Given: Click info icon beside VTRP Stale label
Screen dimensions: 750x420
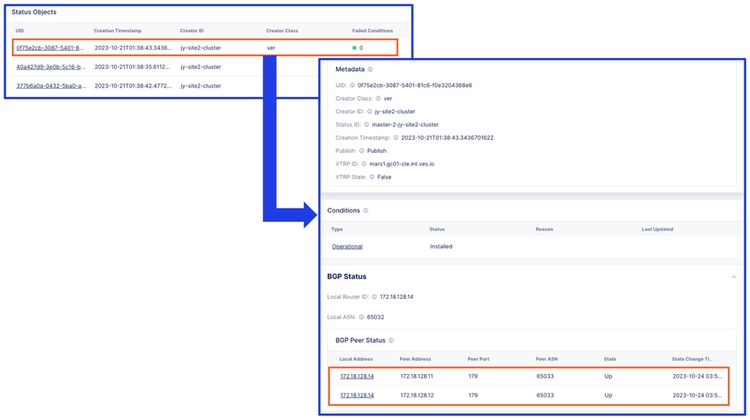Looking at the screenshot, I should tap(372, 177).
